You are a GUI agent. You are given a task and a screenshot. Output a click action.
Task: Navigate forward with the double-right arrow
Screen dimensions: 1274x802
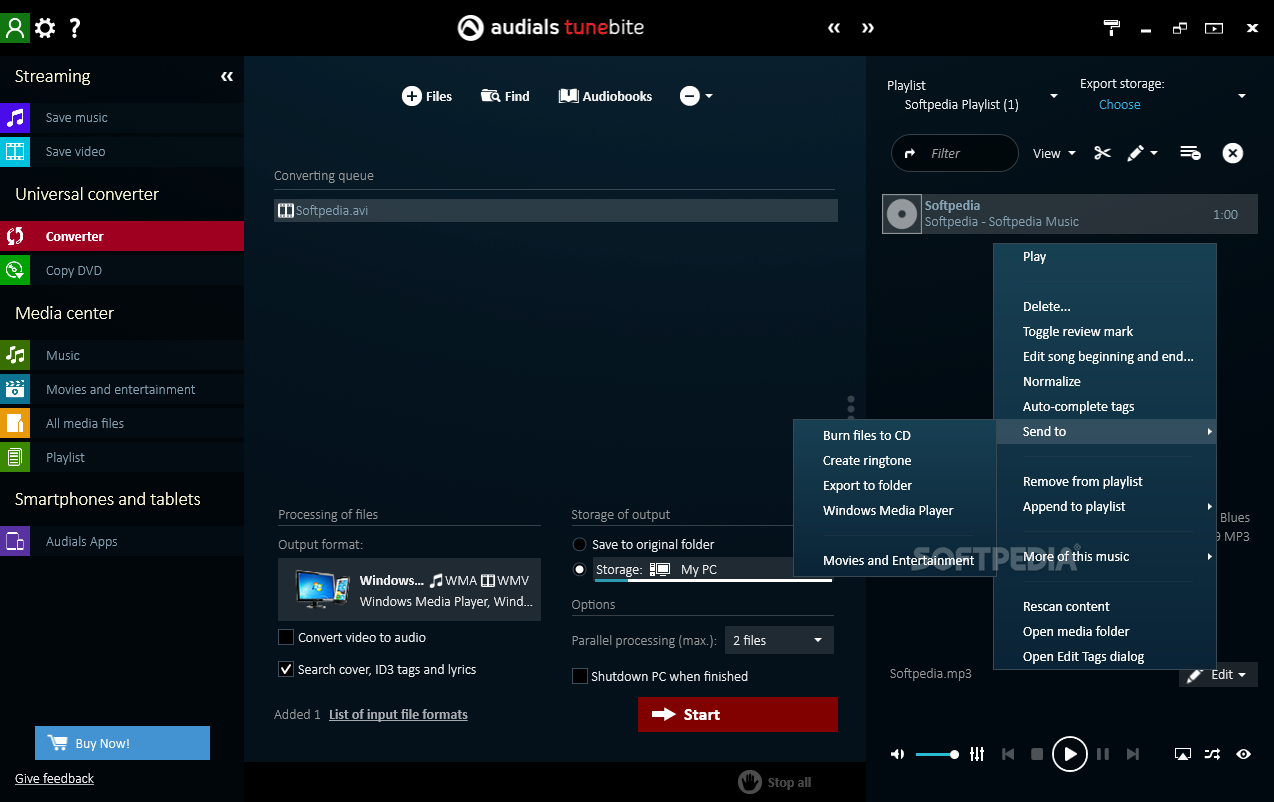click(868, 28)
